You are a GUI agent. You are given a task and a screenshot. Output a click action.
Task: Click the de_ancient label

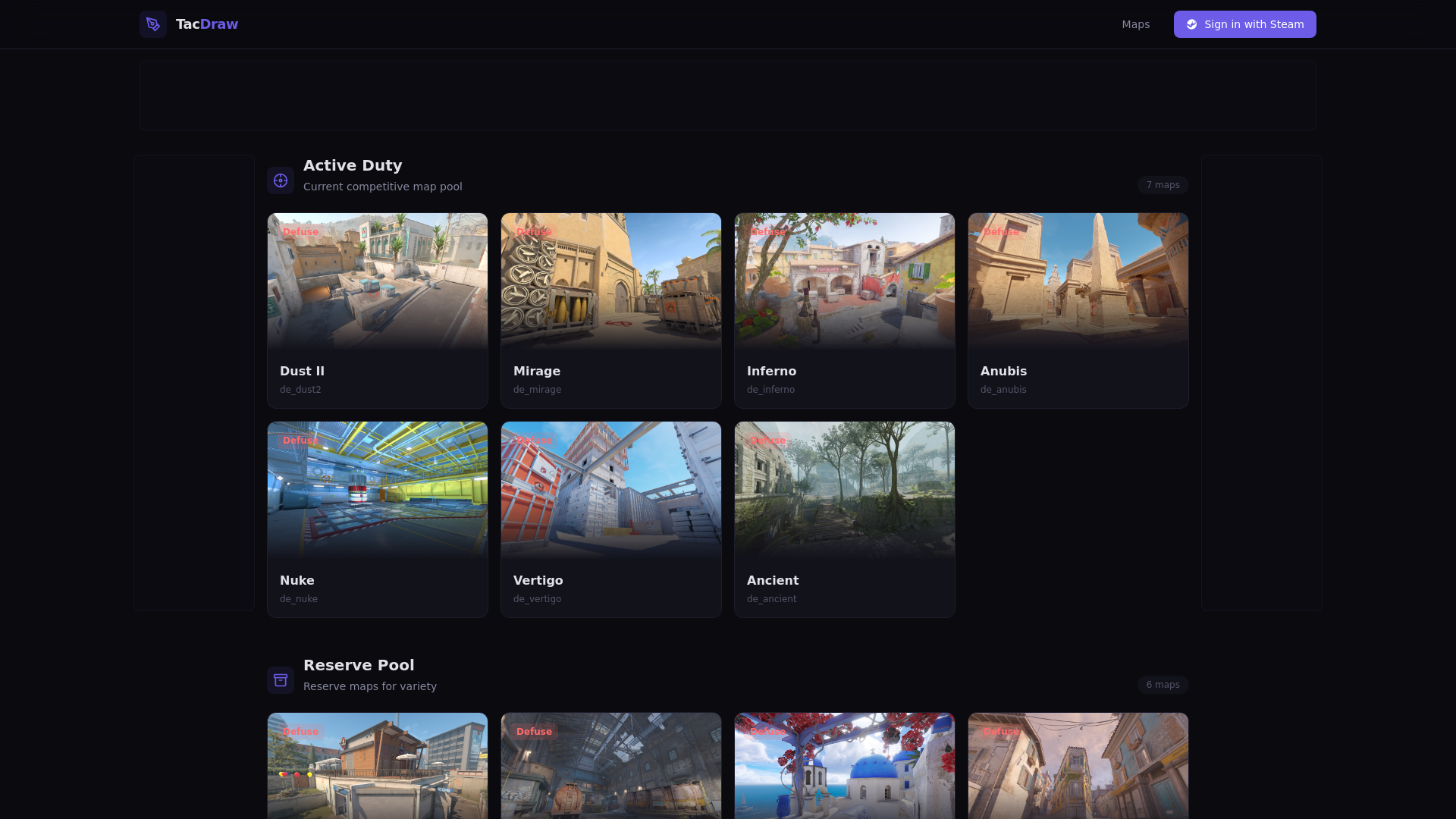(x=771, y=599)
